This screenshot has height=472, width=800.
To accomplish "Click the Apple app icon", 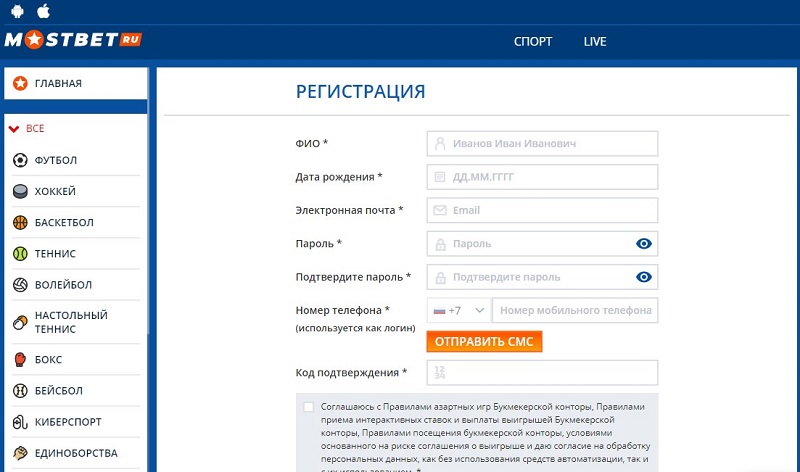I will (43, 11).
